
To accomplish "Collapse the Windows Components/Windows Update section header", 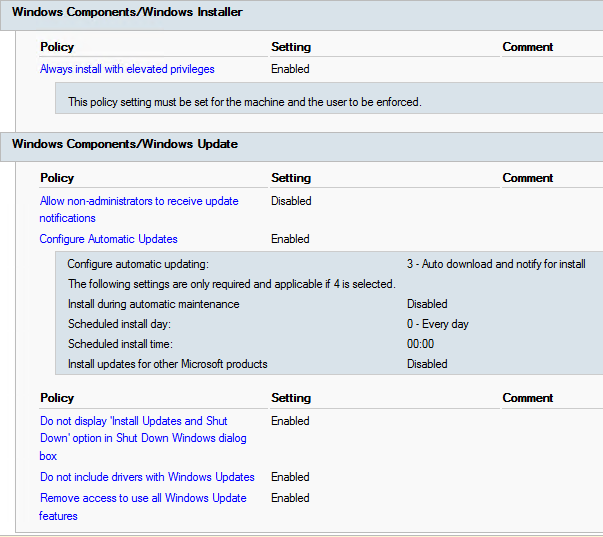I will (x=302, y=147).
